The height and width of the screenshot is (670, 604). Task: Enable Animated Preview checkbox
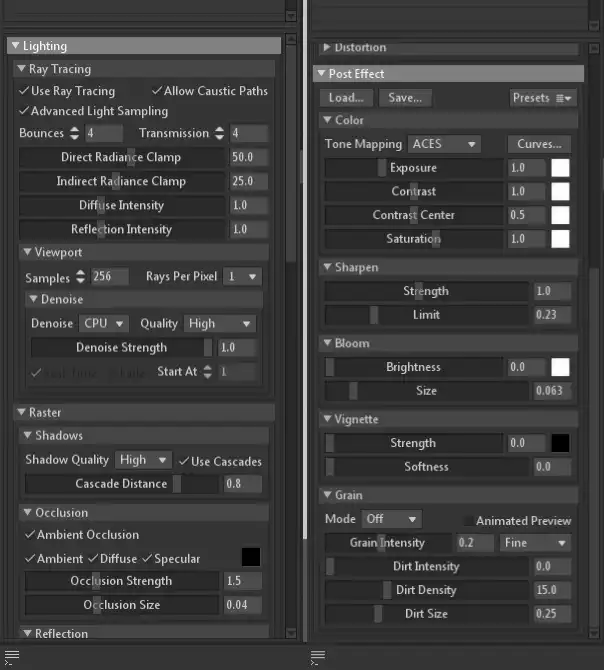(x=469, y=521)
